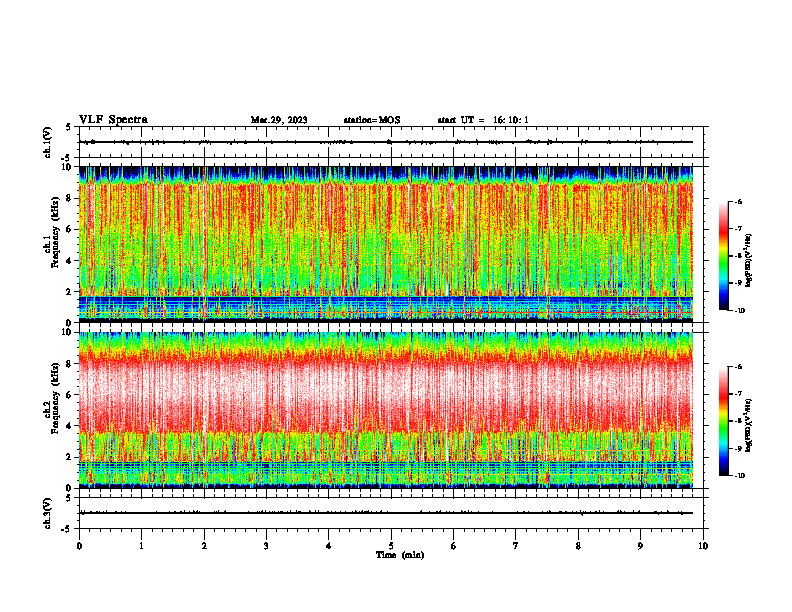Click the x-axis tick label "8" minutes
This screenshot has height=612, width=792.
pos(578,546)
